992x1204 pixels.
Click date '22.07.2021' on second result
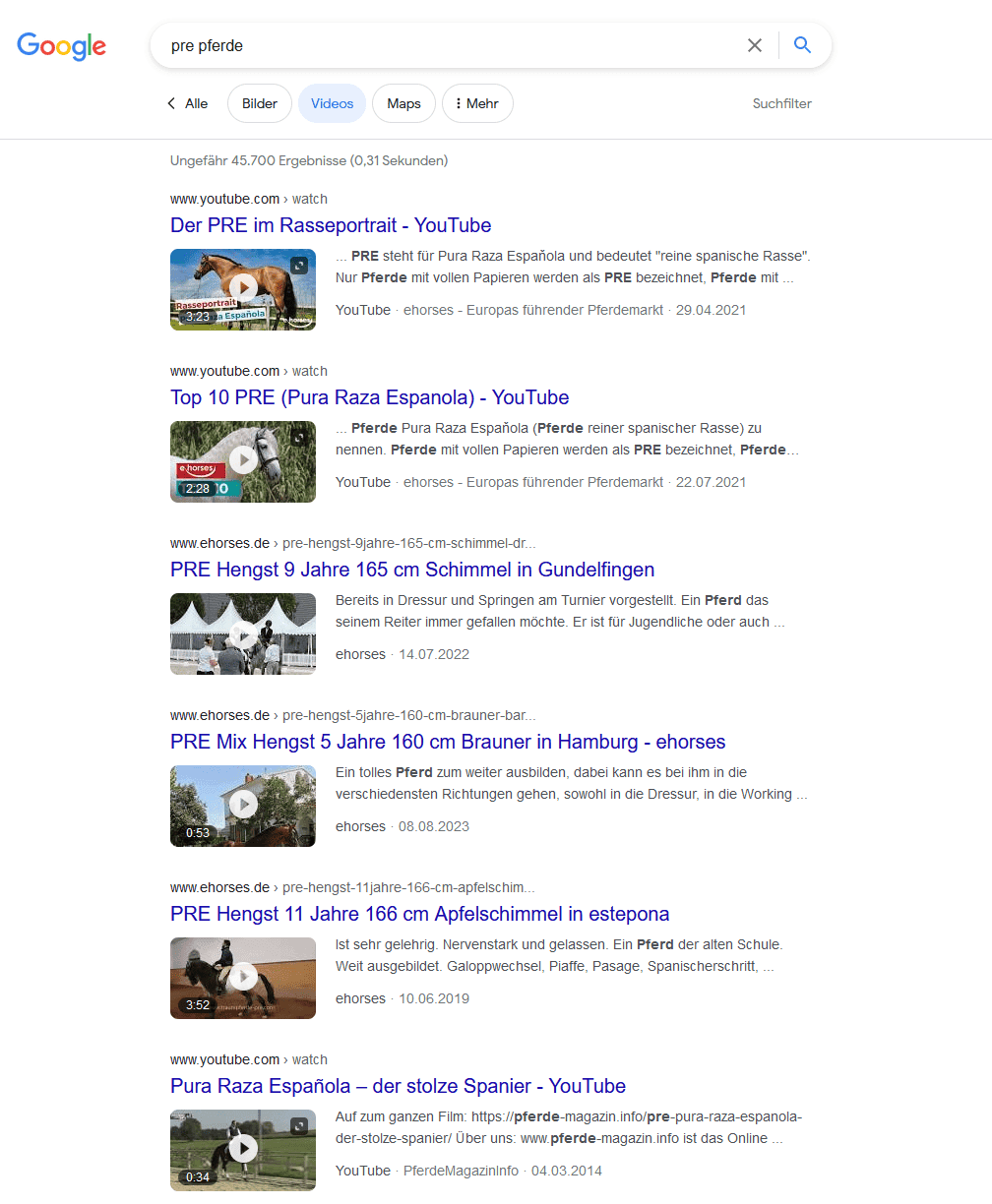click(711, 482)
